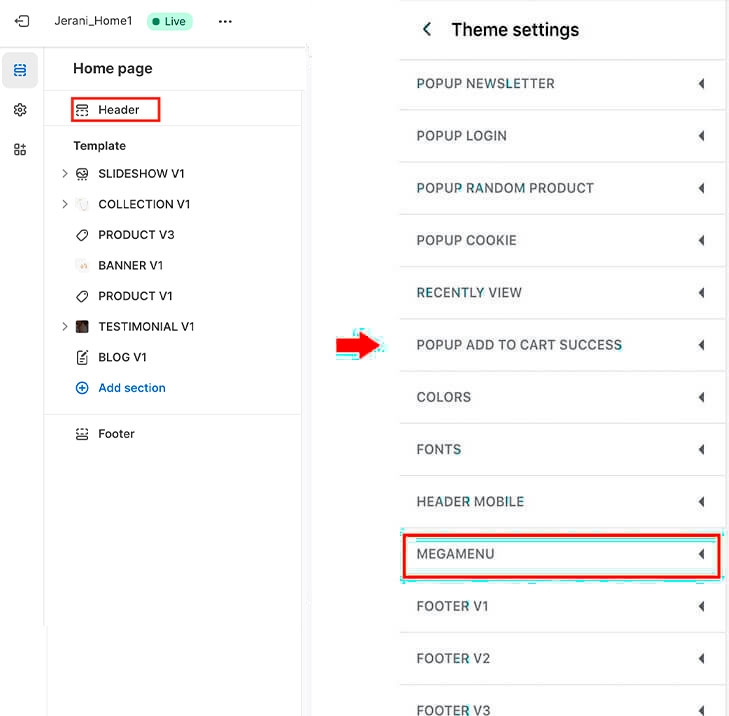Expand the COLLECTION V1 section
729x716 pixels.
pyautogui.click(x=65, y=204)
